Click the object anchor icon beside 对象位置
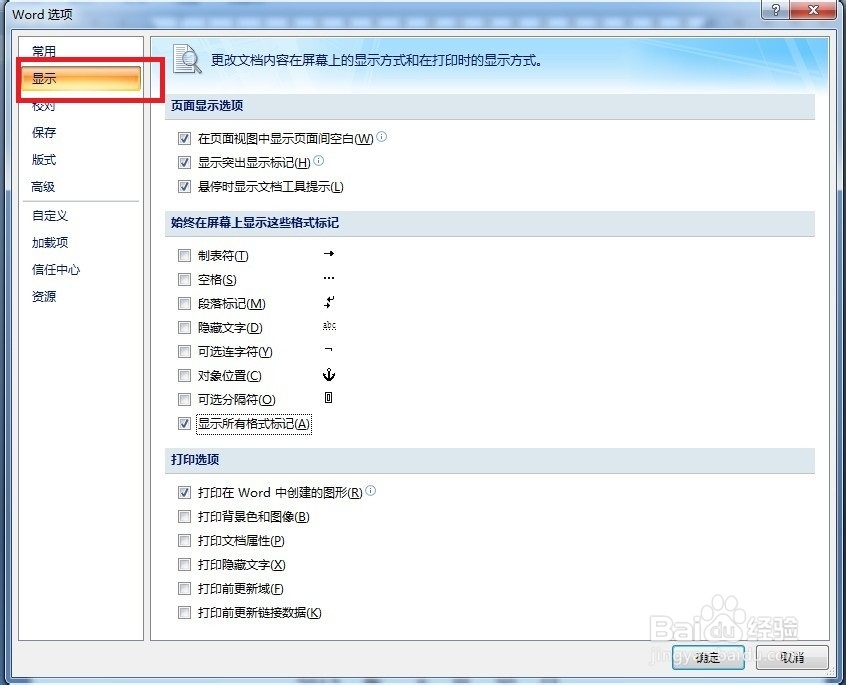The height and width of the screenshot is (685, 846). [x=330, y=375]
